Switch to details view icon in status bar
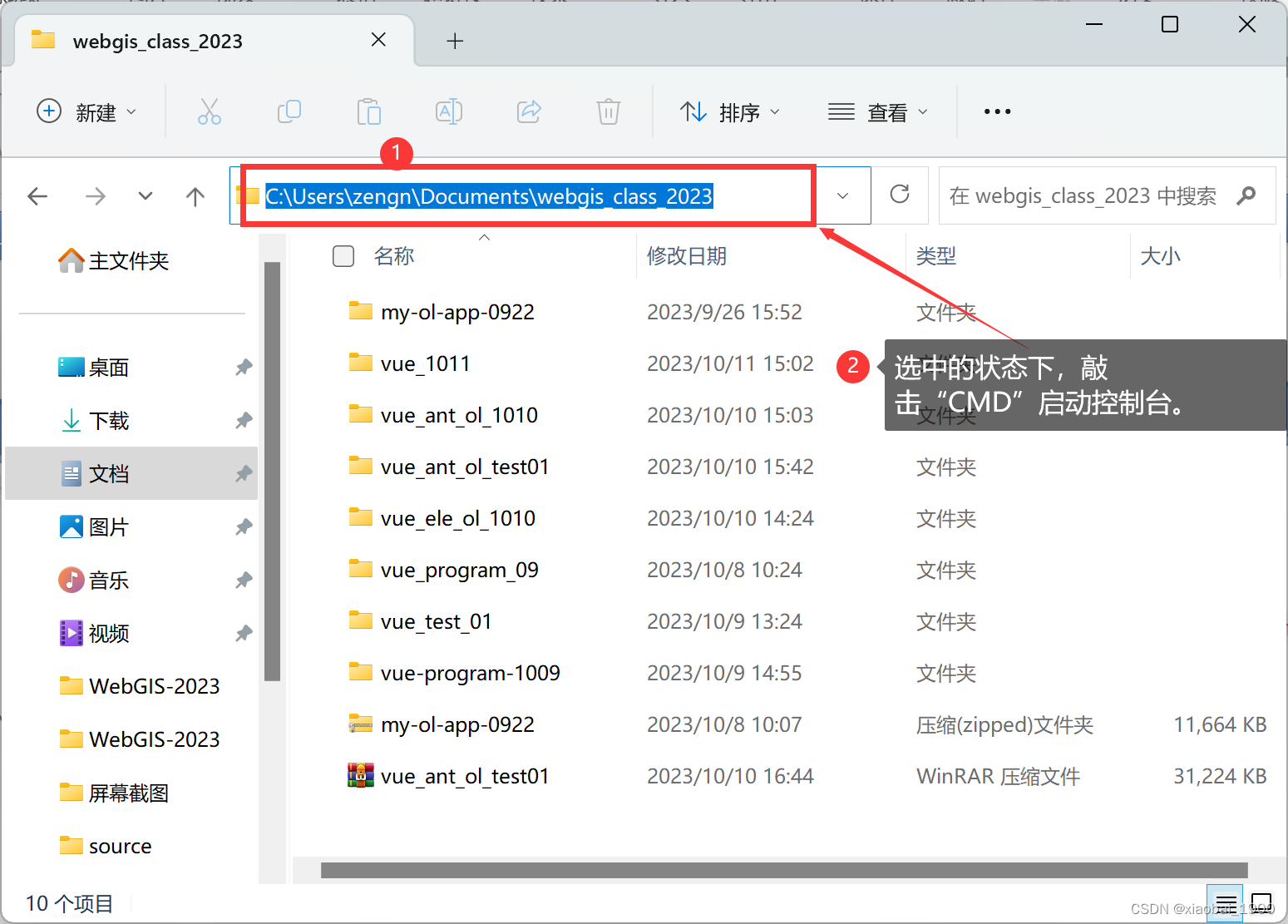The height and width of the screenshot is (924, 1288). [x=1226, y=905]
